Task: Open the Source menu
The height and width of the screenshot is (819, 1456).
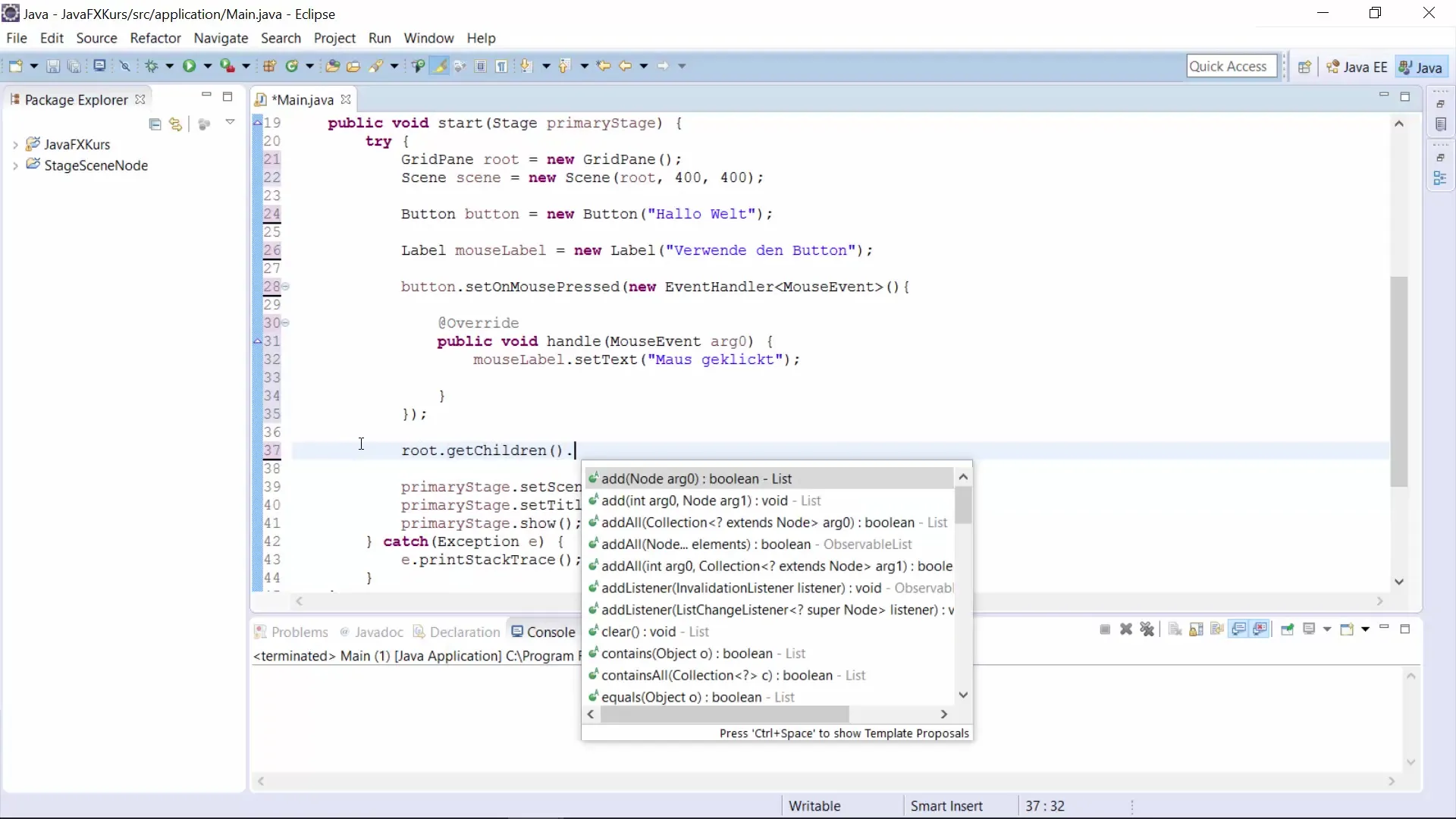Action: tap(96, 38)
